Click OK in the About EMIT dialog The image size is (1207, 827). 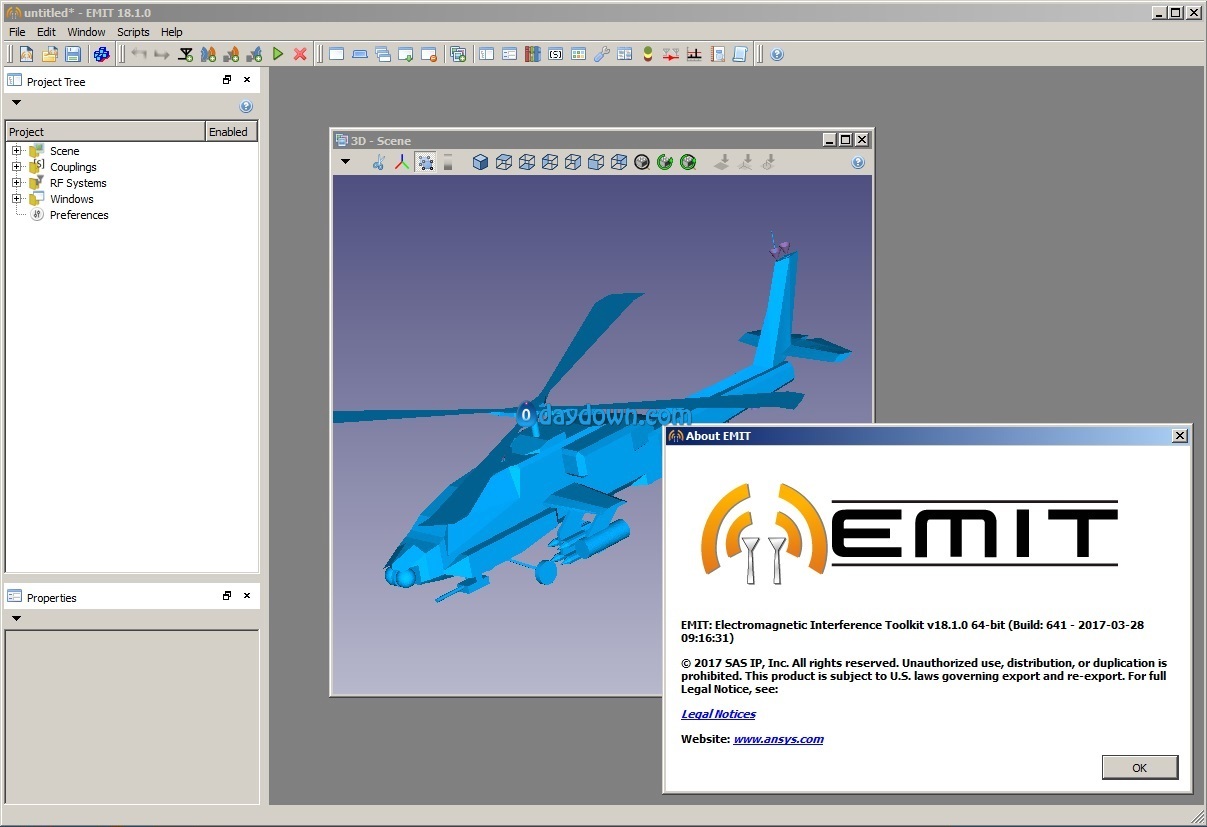click(x=1140, y=768)
